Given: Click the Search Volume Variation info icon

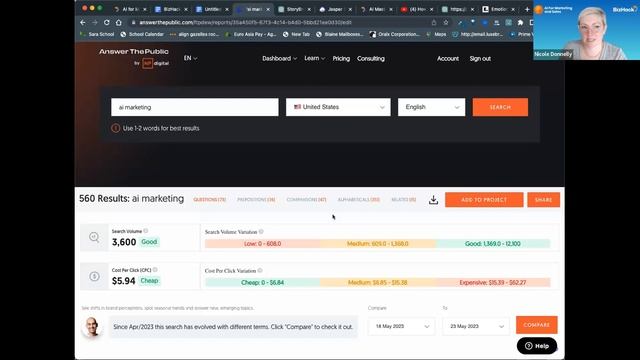Looking at the screenshot, I should (261, 231).
